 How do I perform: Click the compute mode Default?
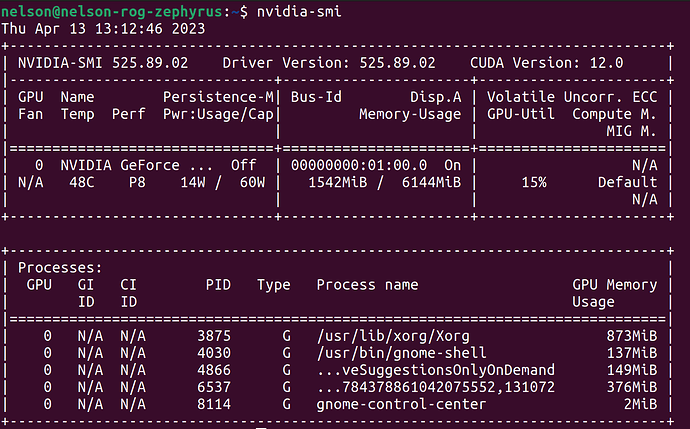point(627,182)
